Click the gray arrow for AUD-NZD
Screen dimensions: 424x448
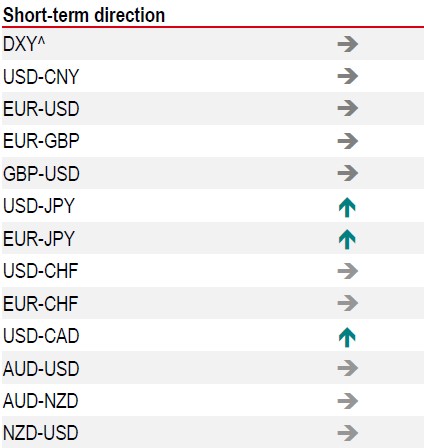tap(348, 401)
